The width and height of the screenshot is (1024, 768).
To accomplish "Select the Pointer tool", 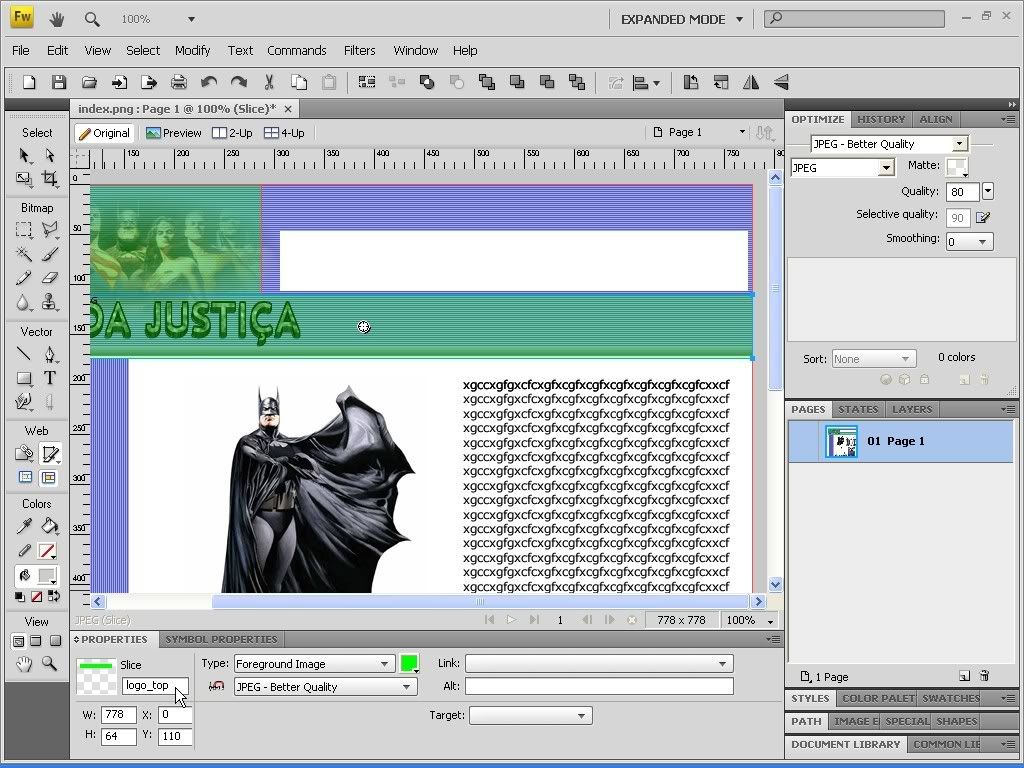I will [24, 155].
